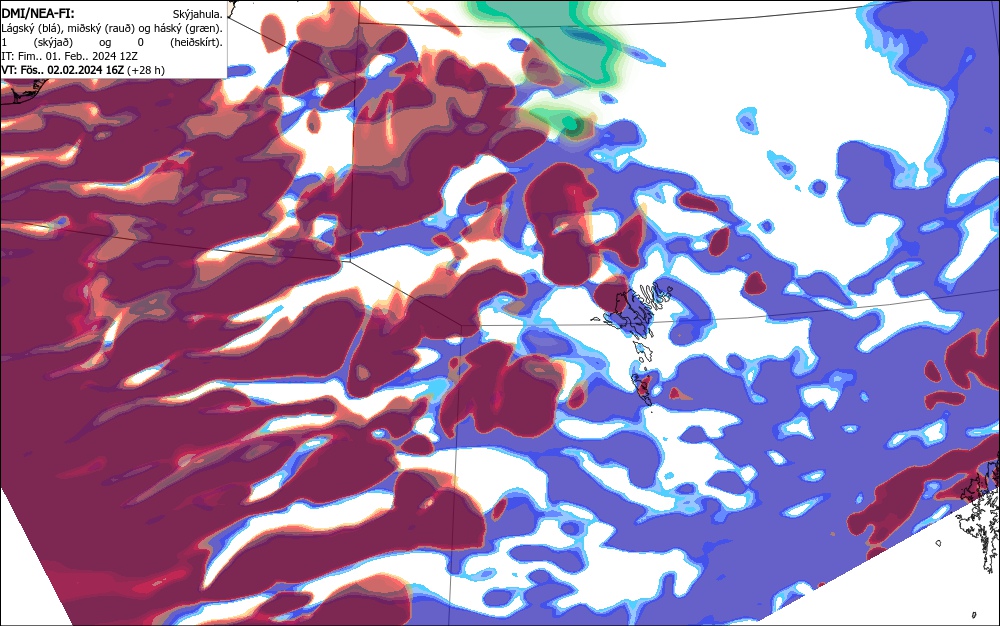Click the IT: Fim.. 01. Feb.. 2024 12Z line
The image size is (1000, 626).
tap(70, 56)
